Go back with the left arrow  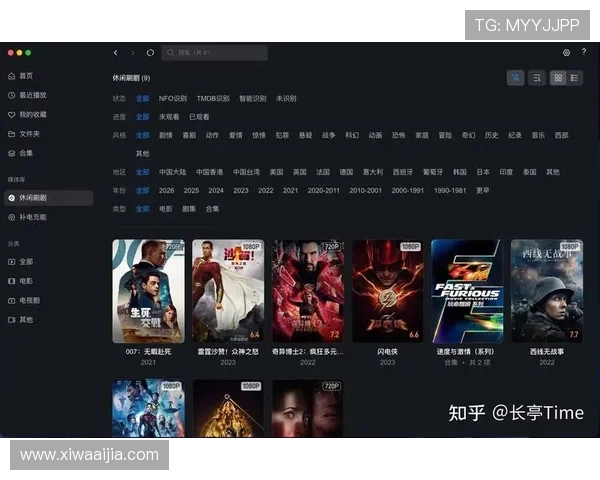coord(116,53)
